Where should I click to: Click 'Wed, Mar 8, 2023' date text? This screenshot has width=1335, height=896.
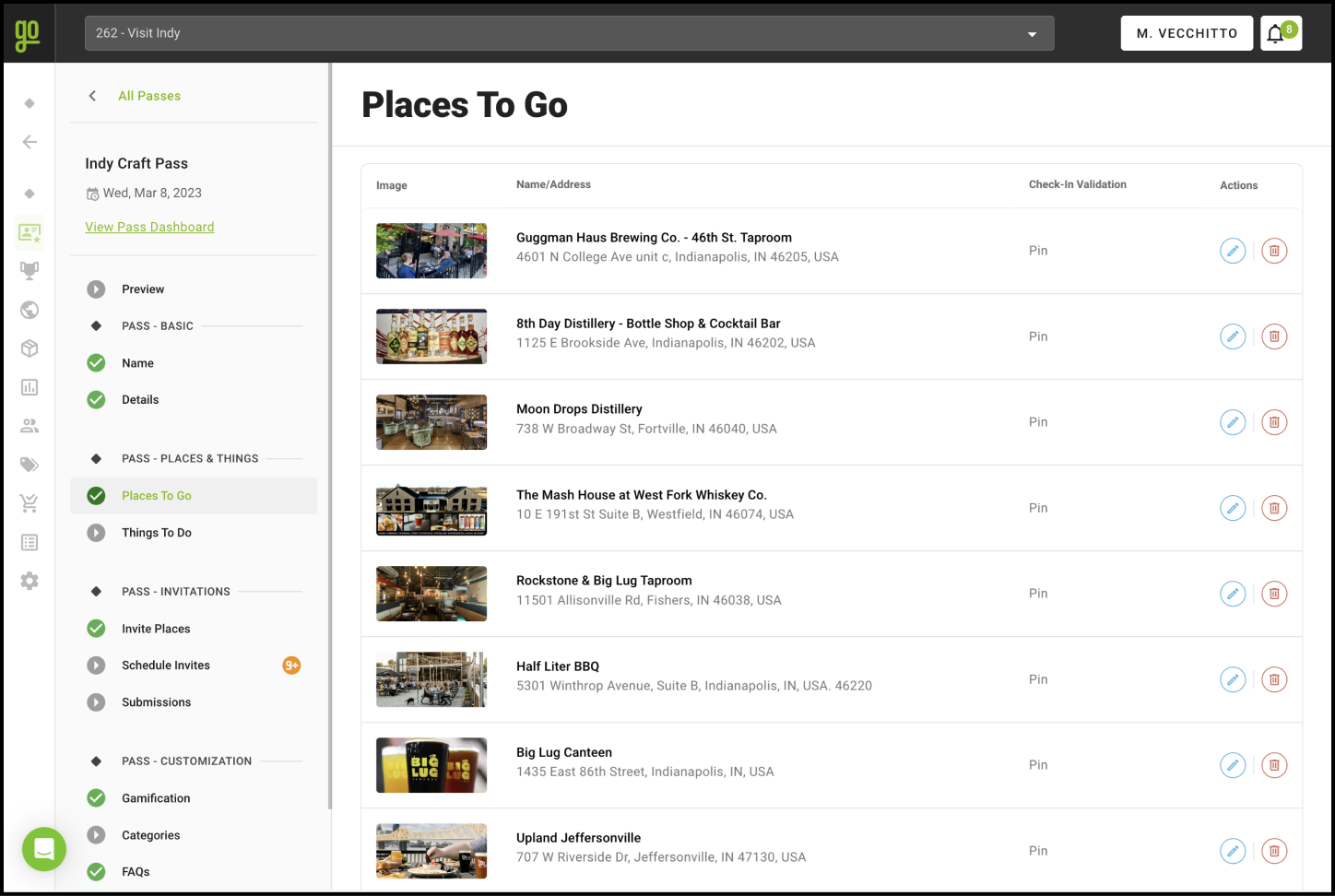click(x=152, y=193)
